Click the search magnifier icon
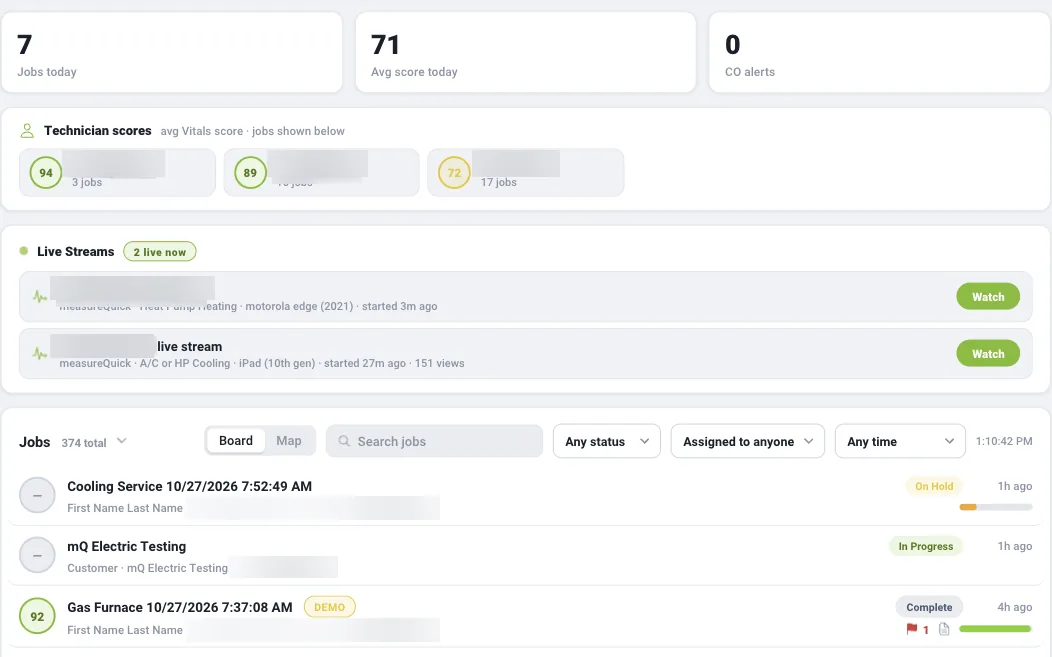The width and height of the screenshot is (1052, 657). click(344, 441)
